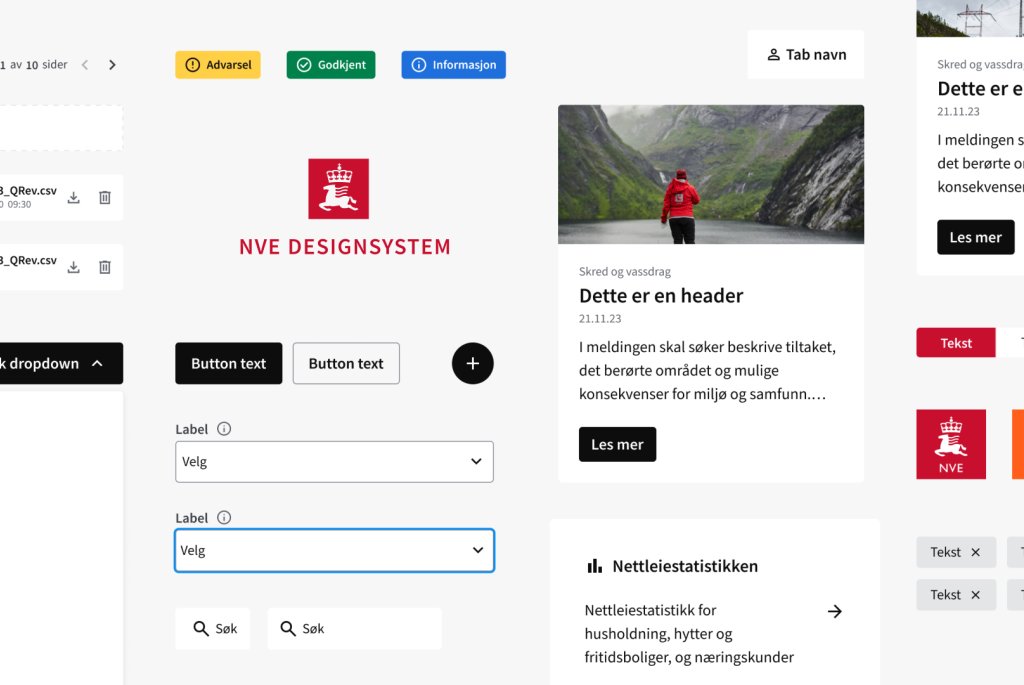Delete the CSV file timestamped 09:30

click(105, 198)
